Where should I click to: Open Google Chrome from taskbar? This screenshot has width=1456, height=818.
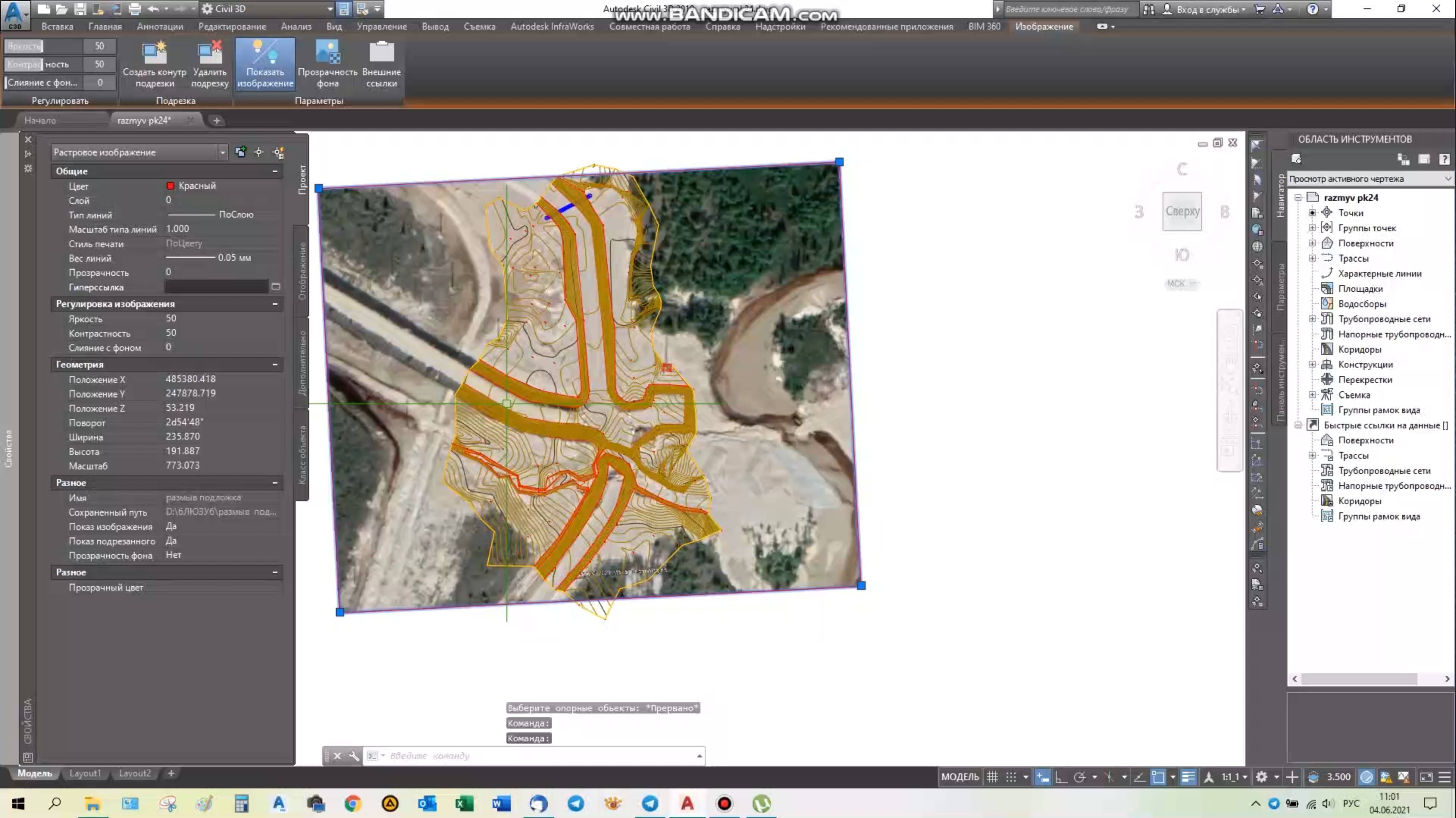click(x=353, y=803)
